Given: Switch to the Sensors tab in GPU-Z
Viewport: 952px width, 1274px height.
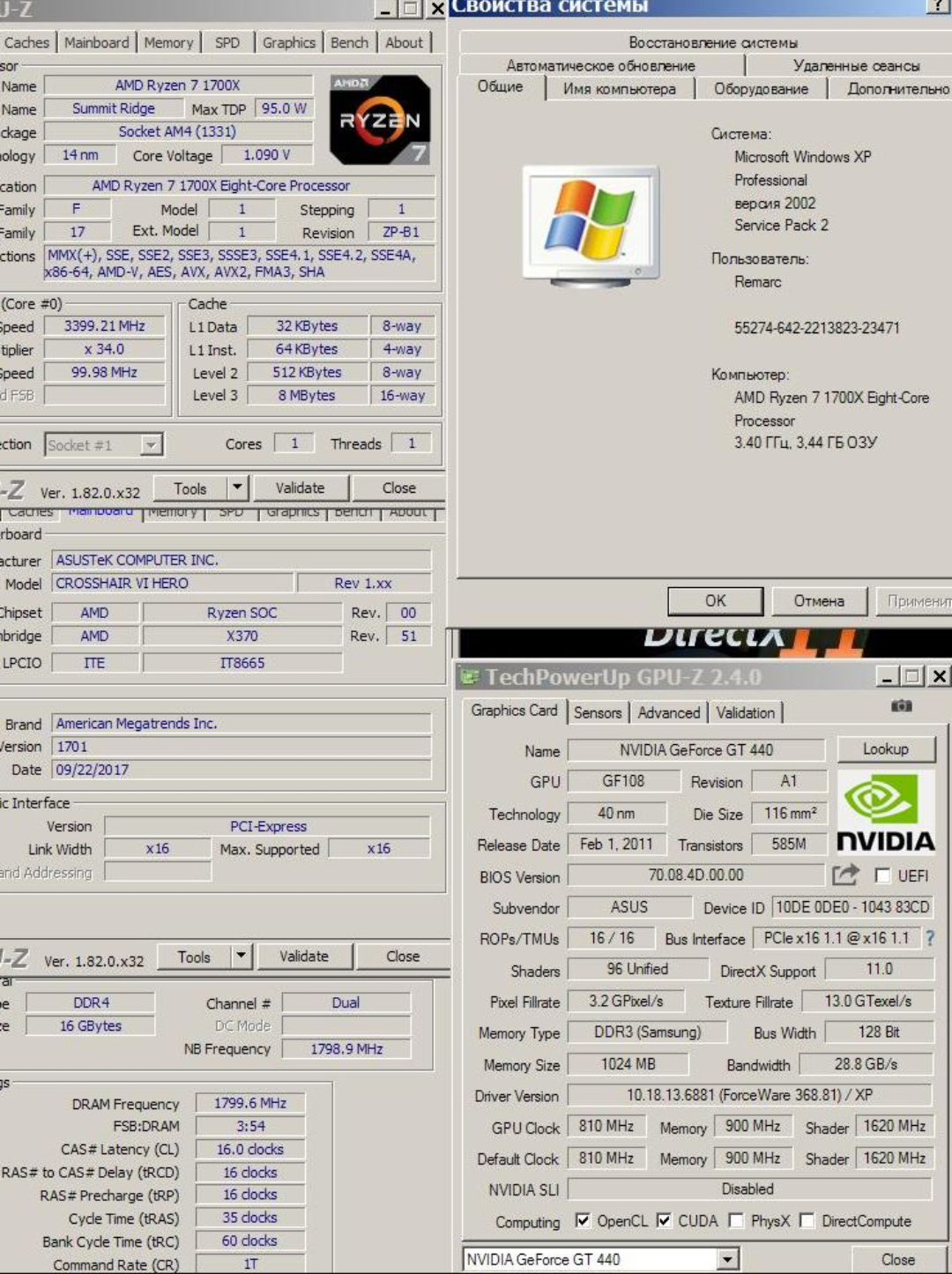Looking at the screenshot, I should tap(598, 712).
